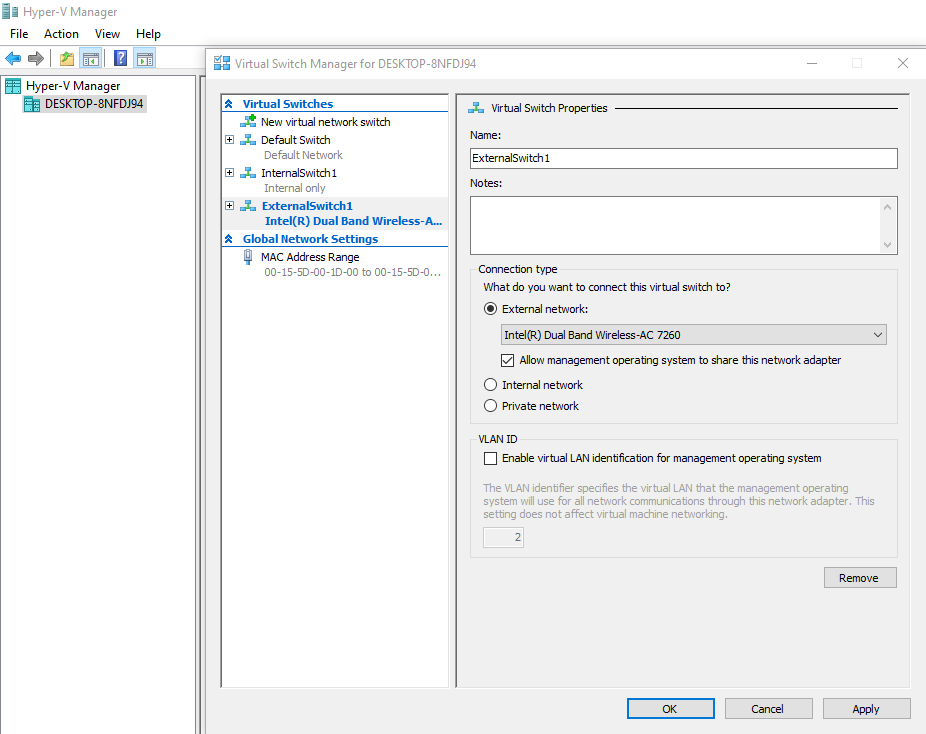The height and width of the screenshot is (734, 926).
Task: Collapse the Global Network Settings section
Action: 229,239
